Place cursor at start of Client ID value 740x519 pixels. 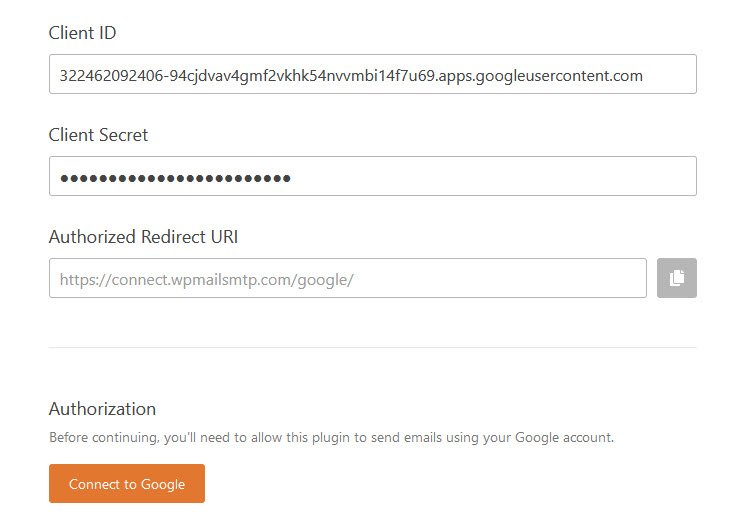[59, 75]
